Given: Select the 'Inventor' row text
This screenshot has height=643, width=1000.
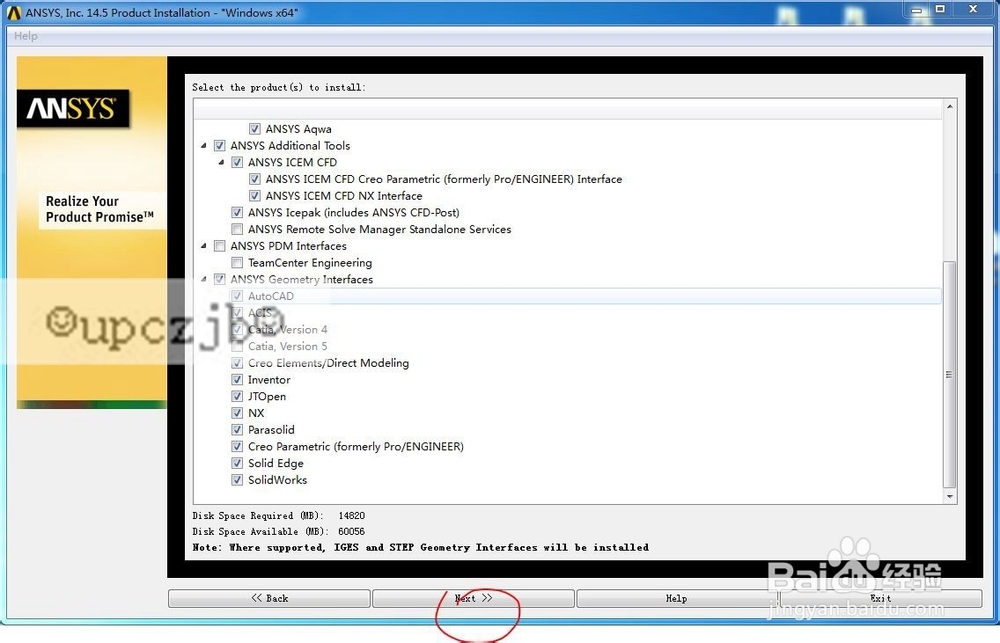Looking at the screenshot, I should [269, 380].
